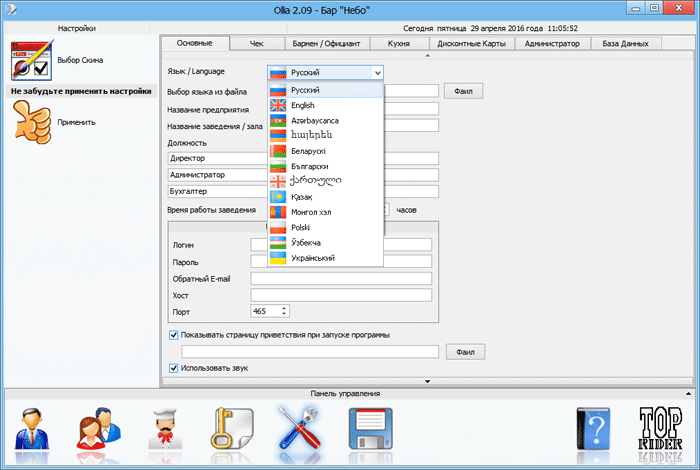The width and height of the screenshot is (700, 470).
Task: Toggle the welcome page on startup checkbox
Action: pos(174,335)
